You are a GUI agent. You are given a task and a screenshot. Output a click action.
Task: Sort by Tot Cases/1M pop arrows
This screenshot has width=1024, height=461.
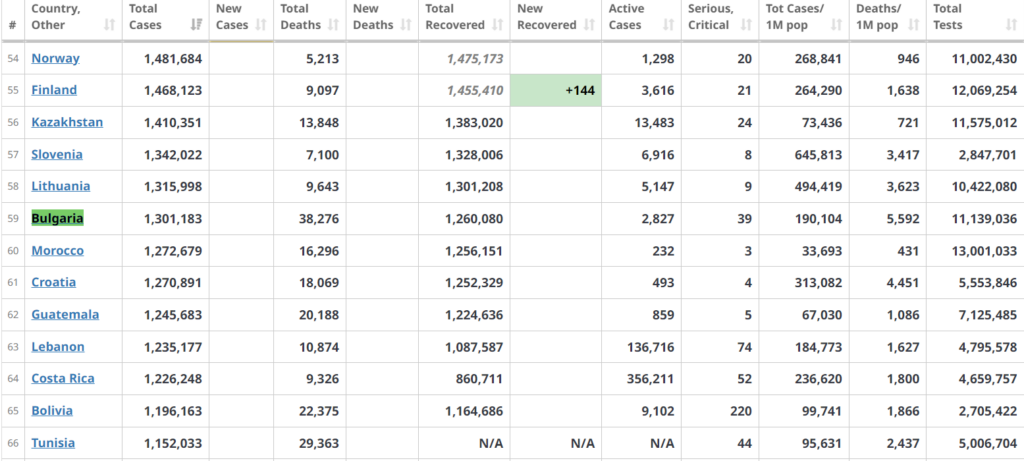(x=836, y=25)
